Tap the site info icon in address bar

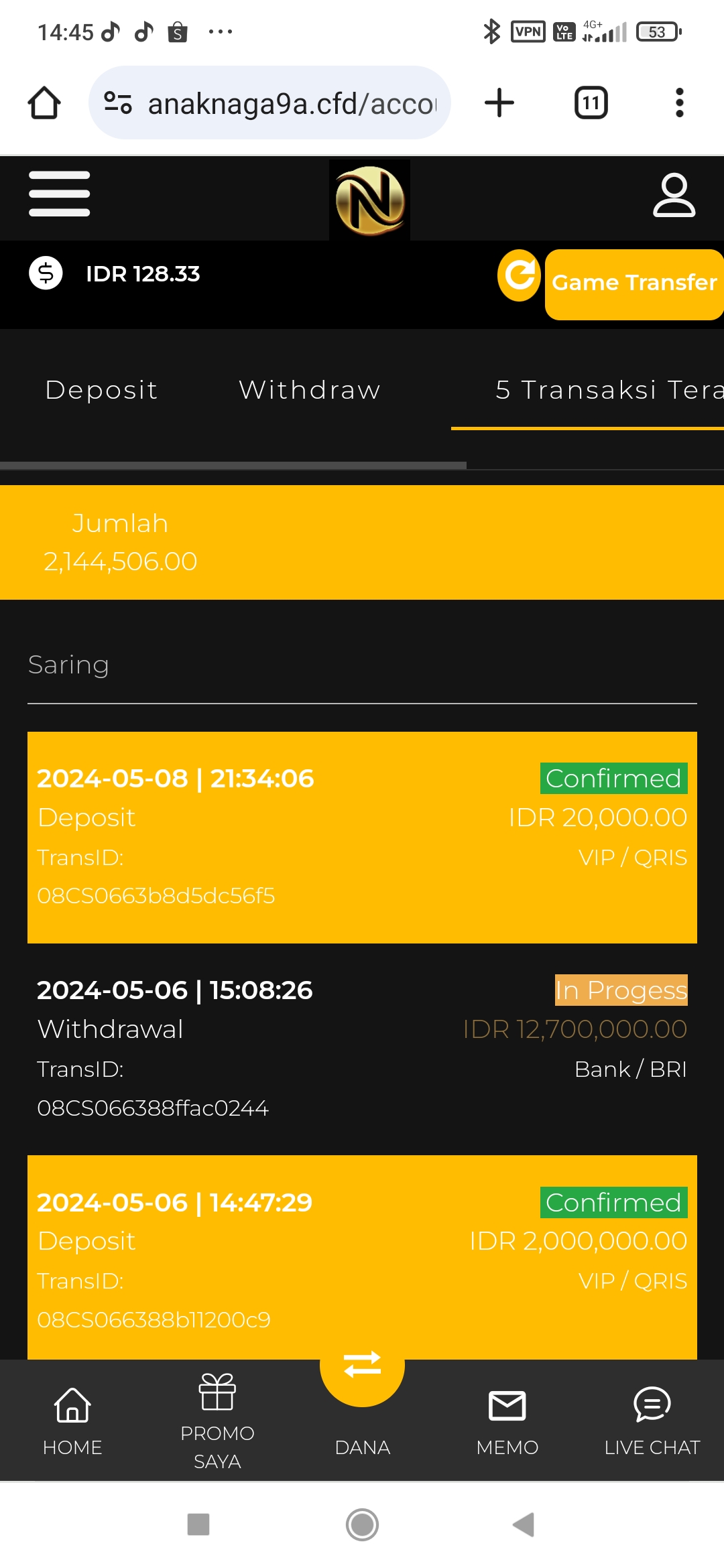tap(118, 103)
